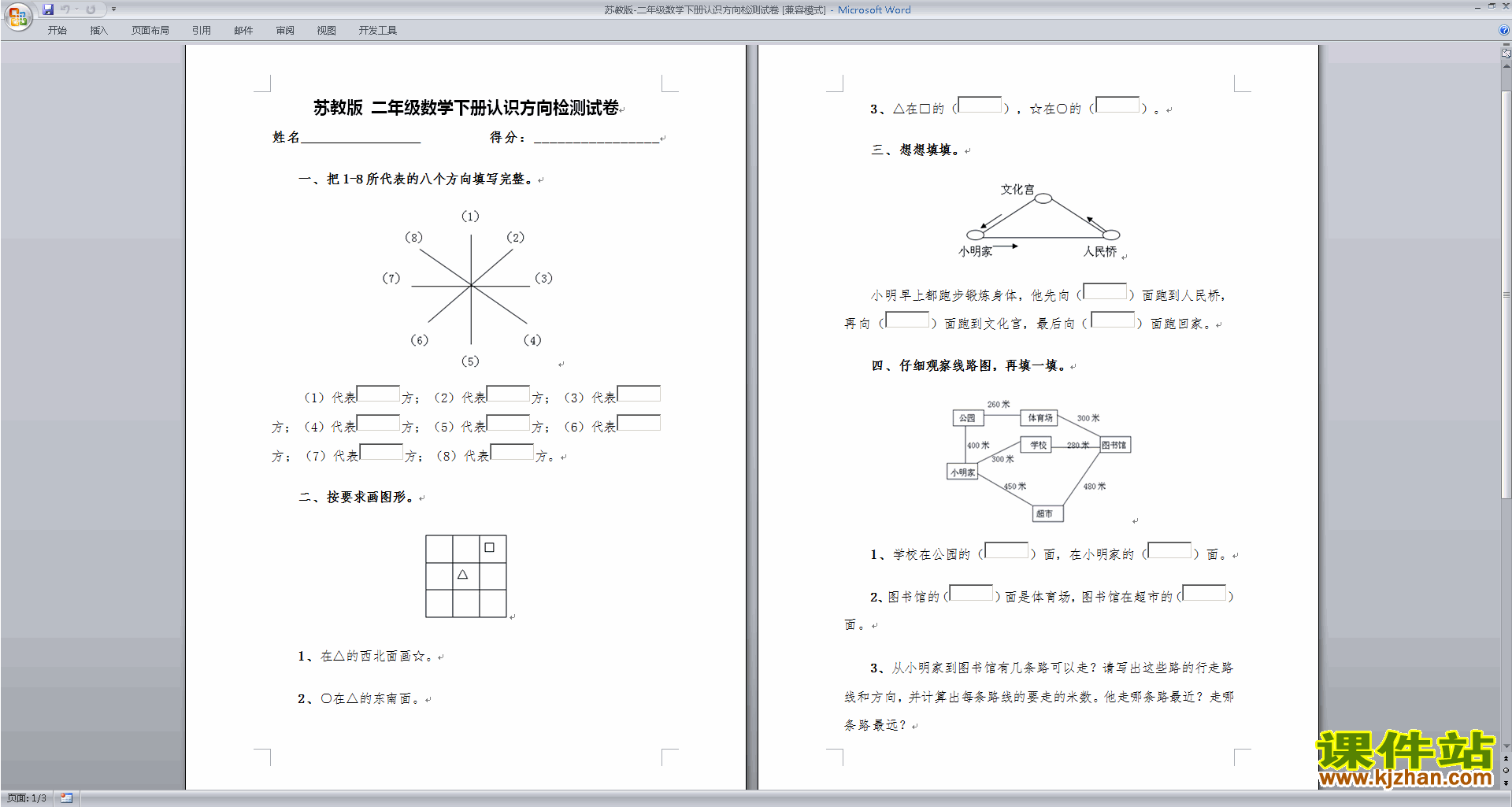The image size is (1512, 807).
Task: Click the heading 四、仔细观察线路图，再填一填
Action: tap(969, 365)
